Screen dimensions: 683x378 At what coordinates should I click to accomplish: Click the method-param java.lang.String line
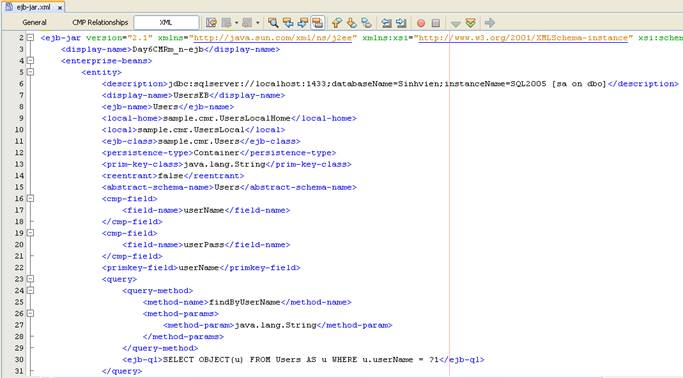[277, 325]
